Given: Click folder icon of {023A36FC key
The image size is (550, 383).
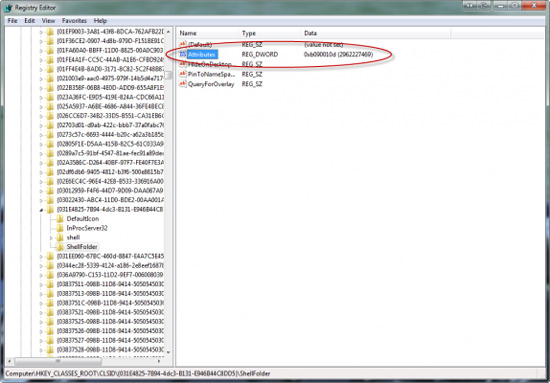Looking at the screenshot, I should (x=50, y=97).
